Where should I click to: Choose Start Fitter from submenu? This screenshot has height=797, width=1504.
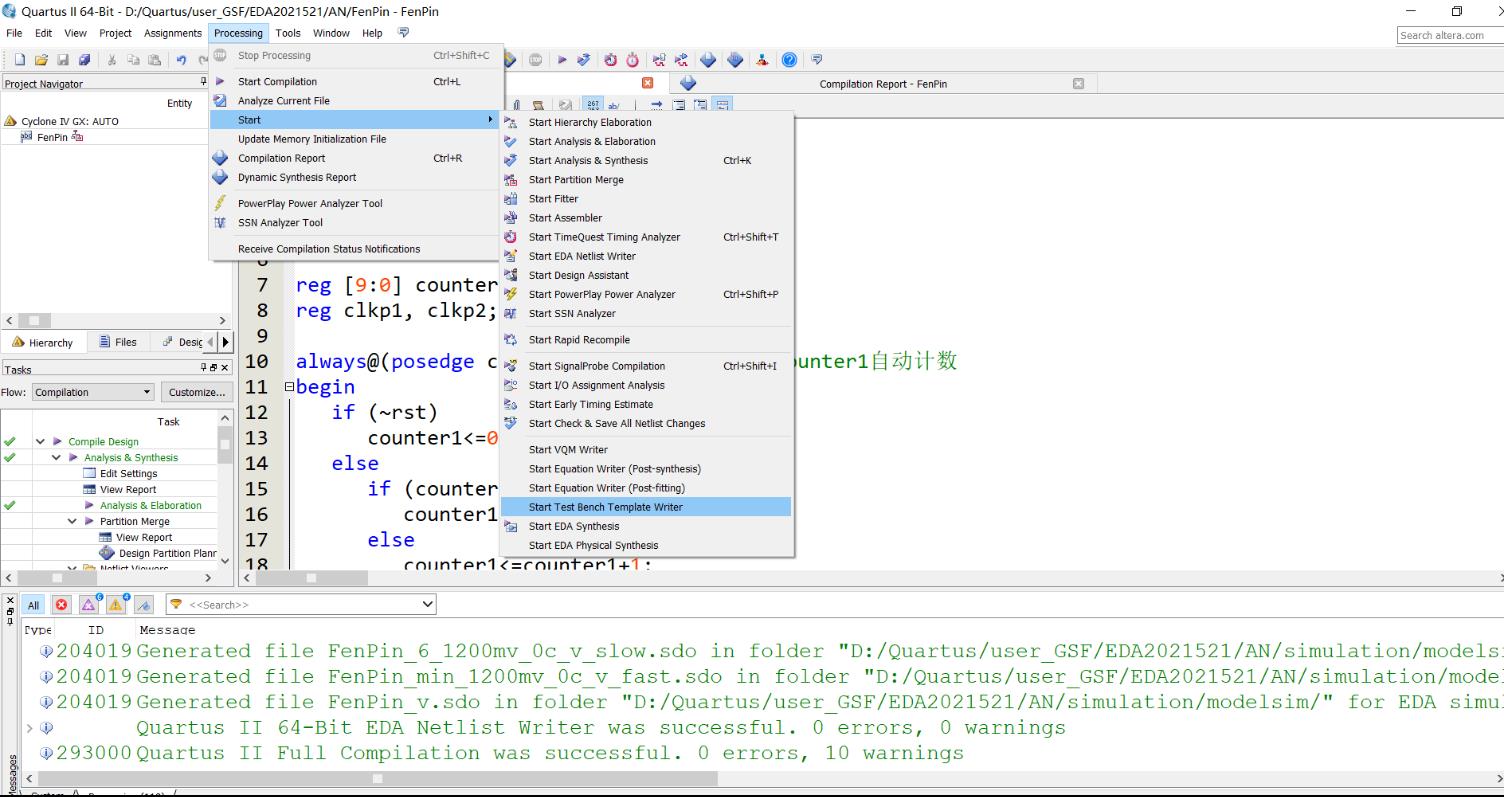(646, 198)
